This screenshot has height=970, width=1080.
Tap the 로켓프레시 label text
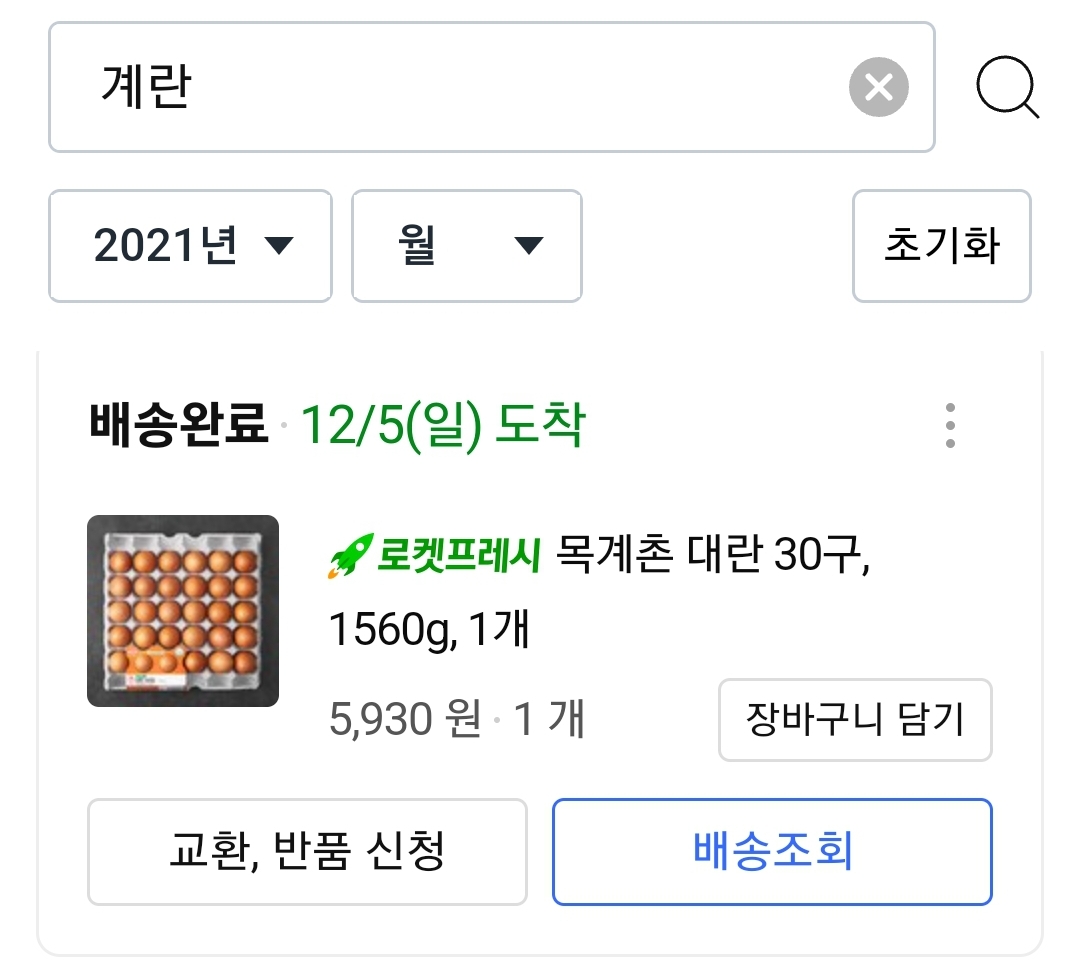tap(458, 555)
